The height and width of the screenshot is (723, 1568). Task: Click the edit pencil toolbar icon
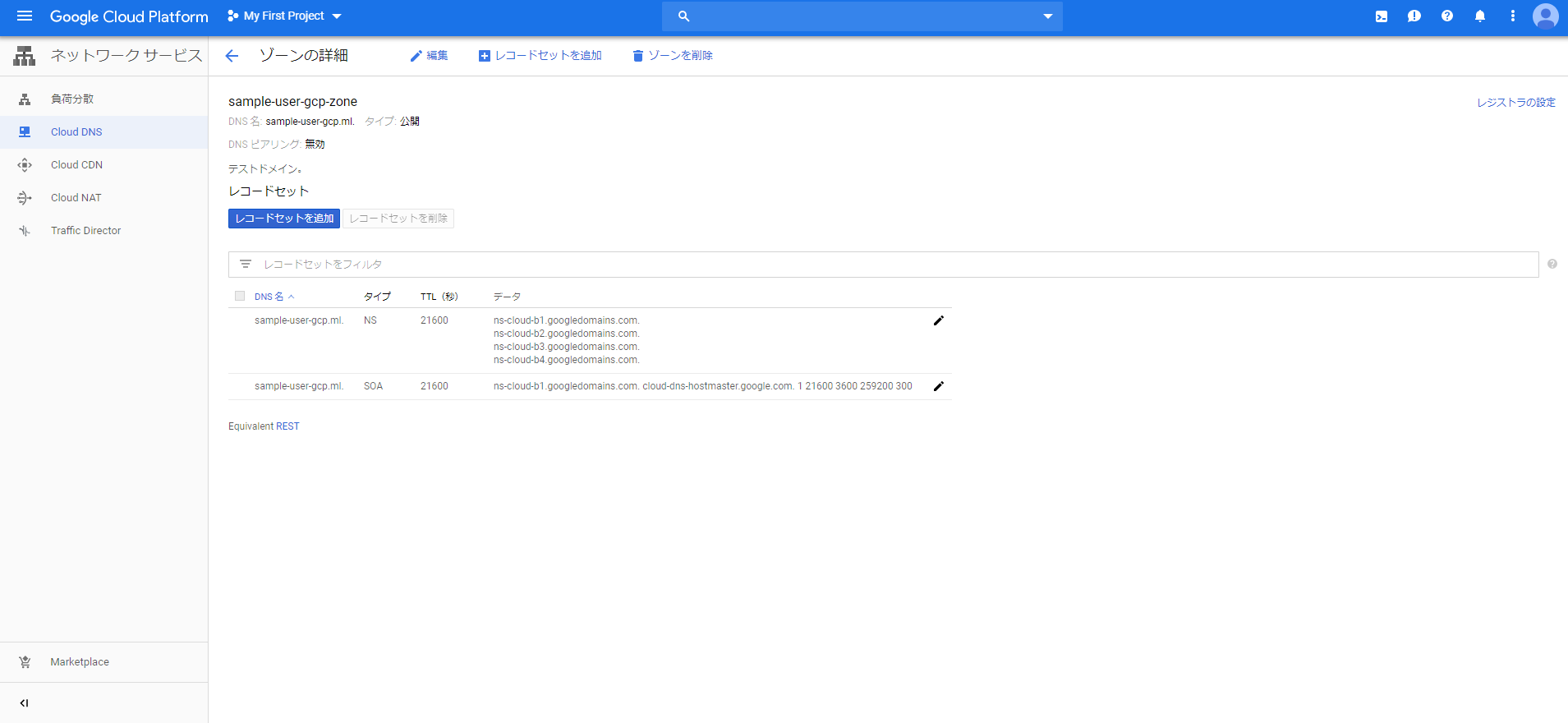pos(416,56)
